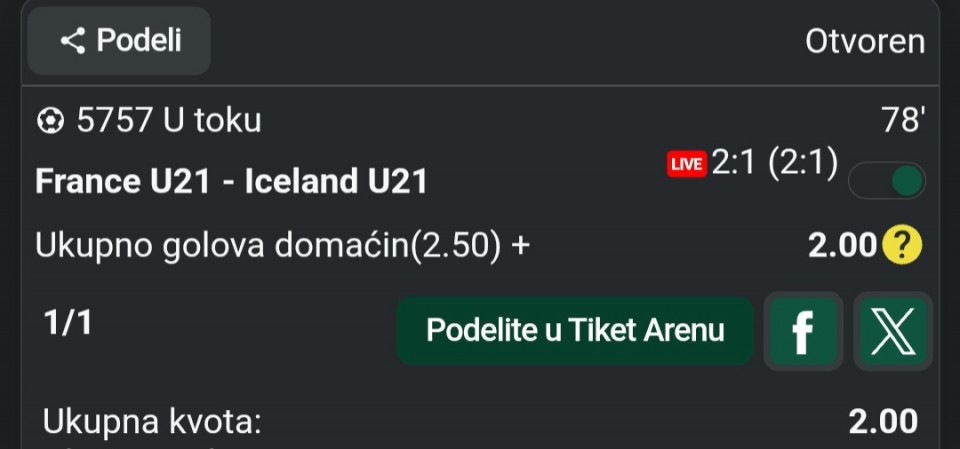The width and height of the screenshot is (960, 449).
Task: Click the 2.00 odds for the selection
Action: 841,245
